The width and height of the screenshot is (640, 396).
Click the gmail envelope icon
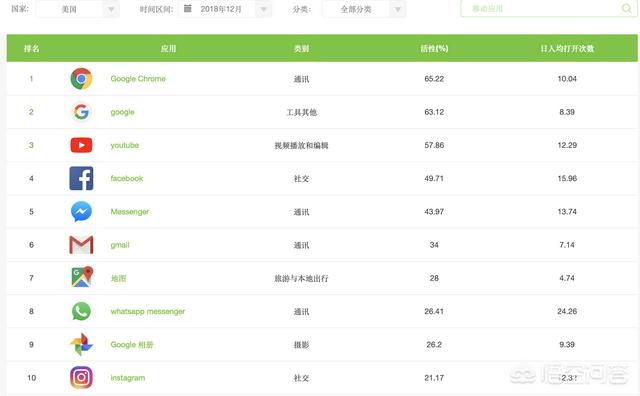point(81,245)
